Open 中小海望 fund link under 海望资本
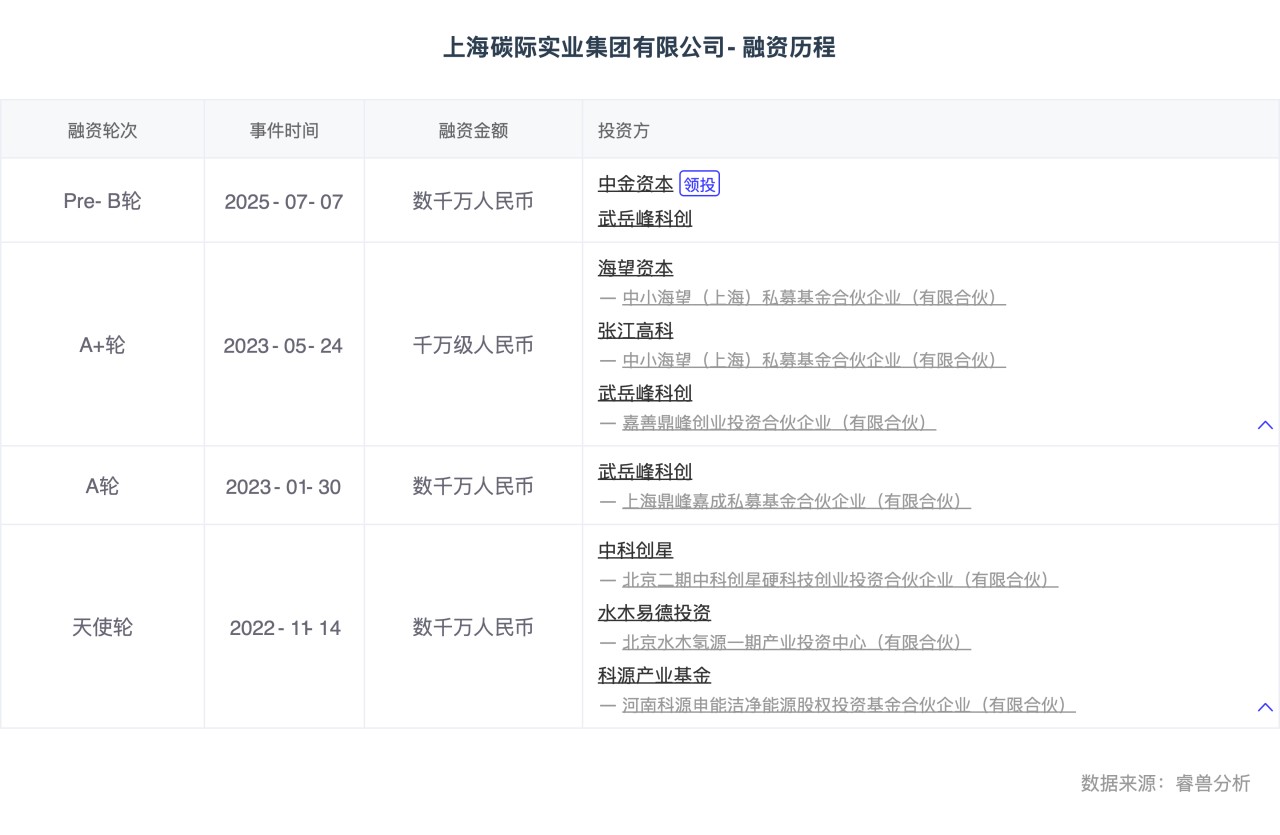The height and width of the screenshot is (835, 1280). pyautogui.click(x=814, y=298)
